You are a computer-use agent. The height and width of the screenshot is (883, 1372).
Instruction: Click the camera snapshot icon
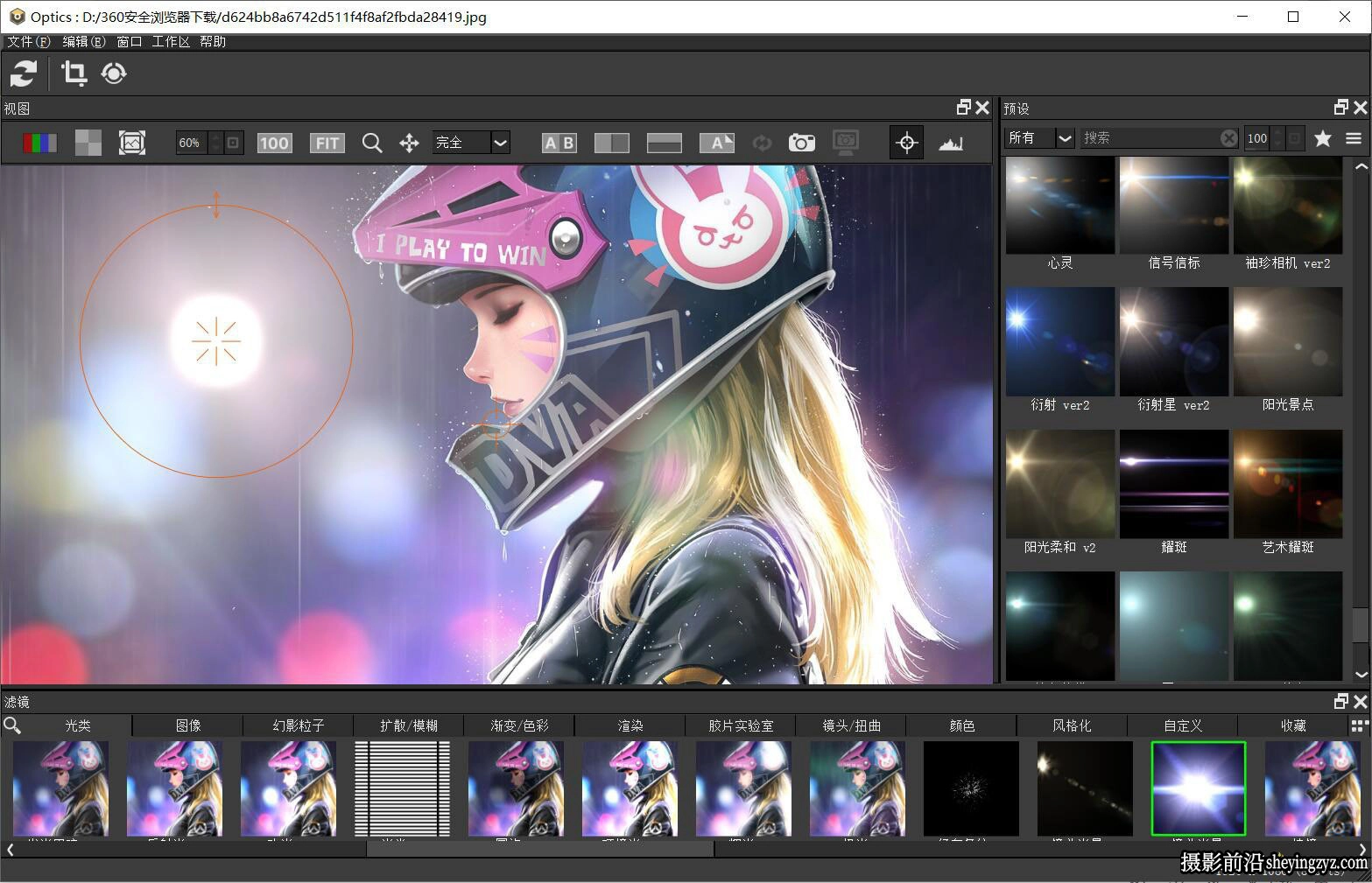click(801, 143)
